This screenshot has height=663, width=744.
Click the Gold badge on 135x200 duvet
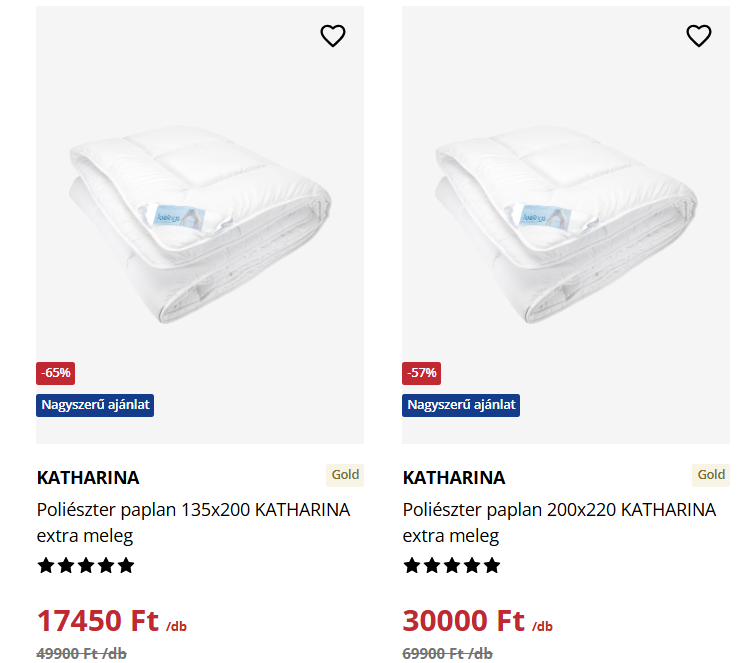coord(345,475)
